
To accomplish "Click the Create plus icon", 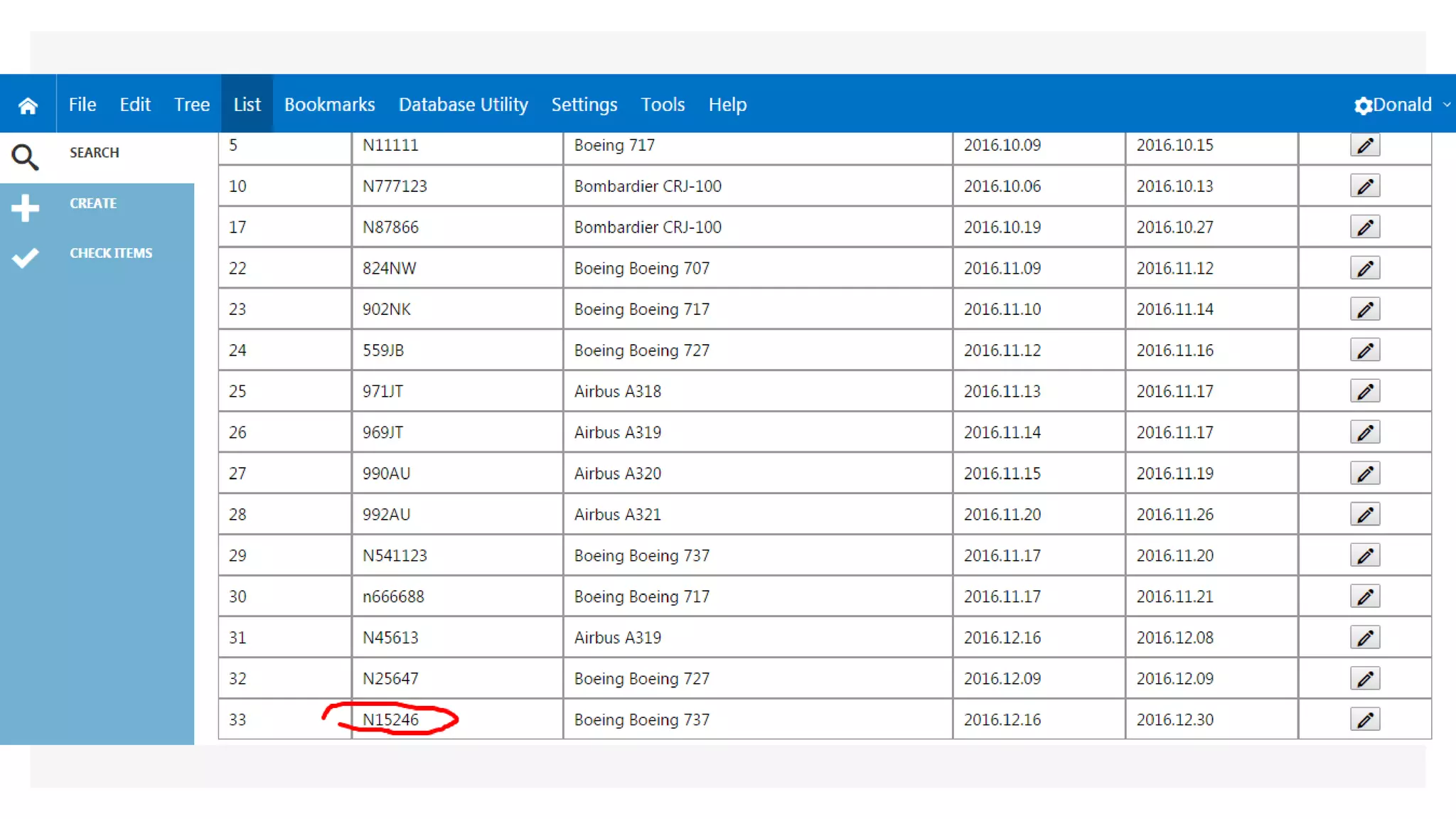I will point(25,208).
